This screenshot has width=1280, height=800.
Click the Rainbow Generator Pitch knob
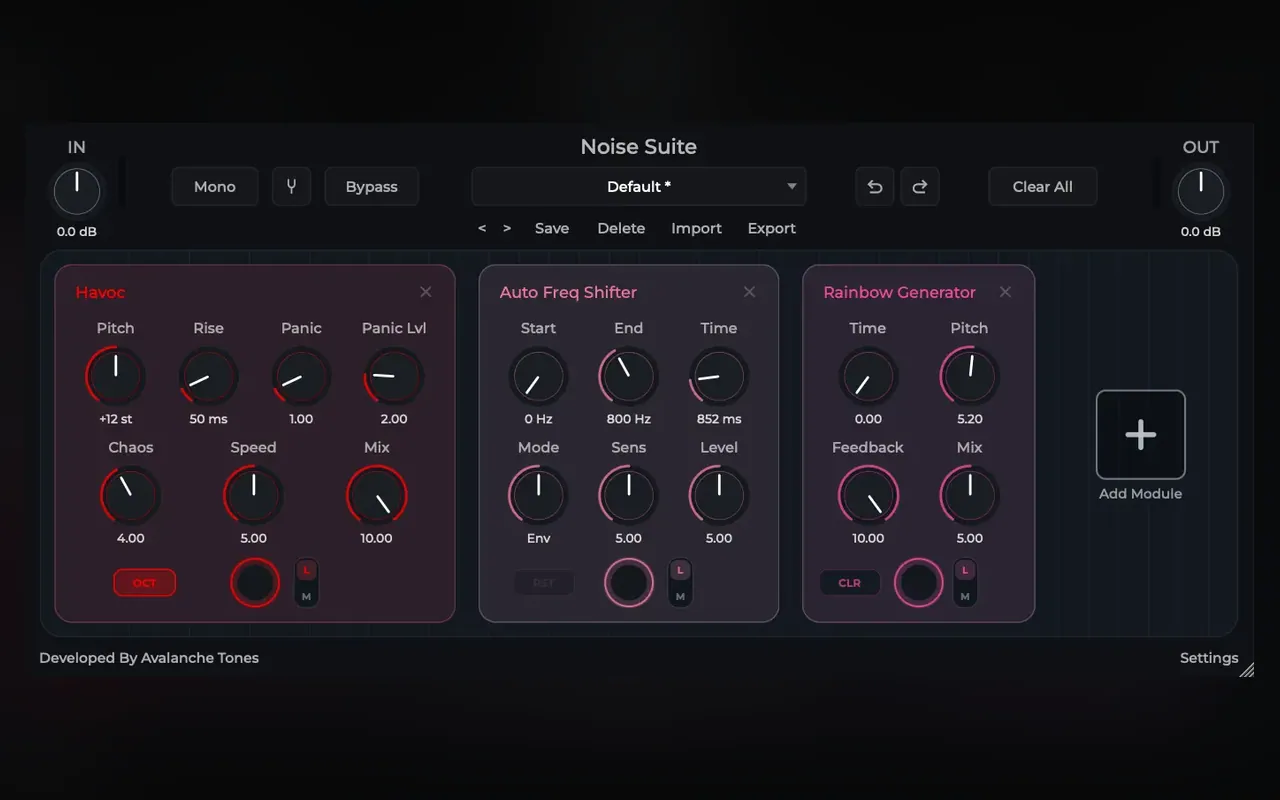(x=969, y=376)
